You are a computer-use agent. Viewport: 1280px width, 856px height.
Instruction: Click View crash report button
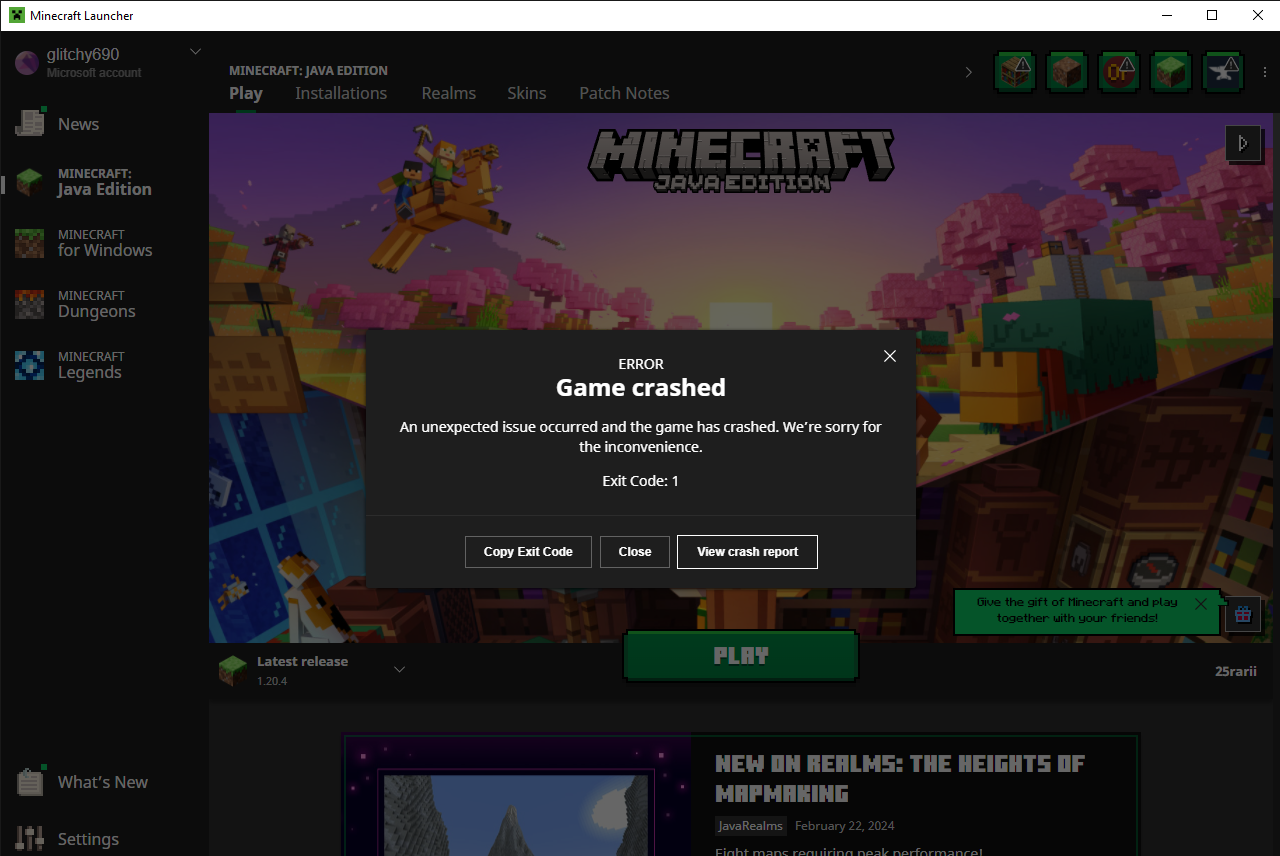(747, 552)
